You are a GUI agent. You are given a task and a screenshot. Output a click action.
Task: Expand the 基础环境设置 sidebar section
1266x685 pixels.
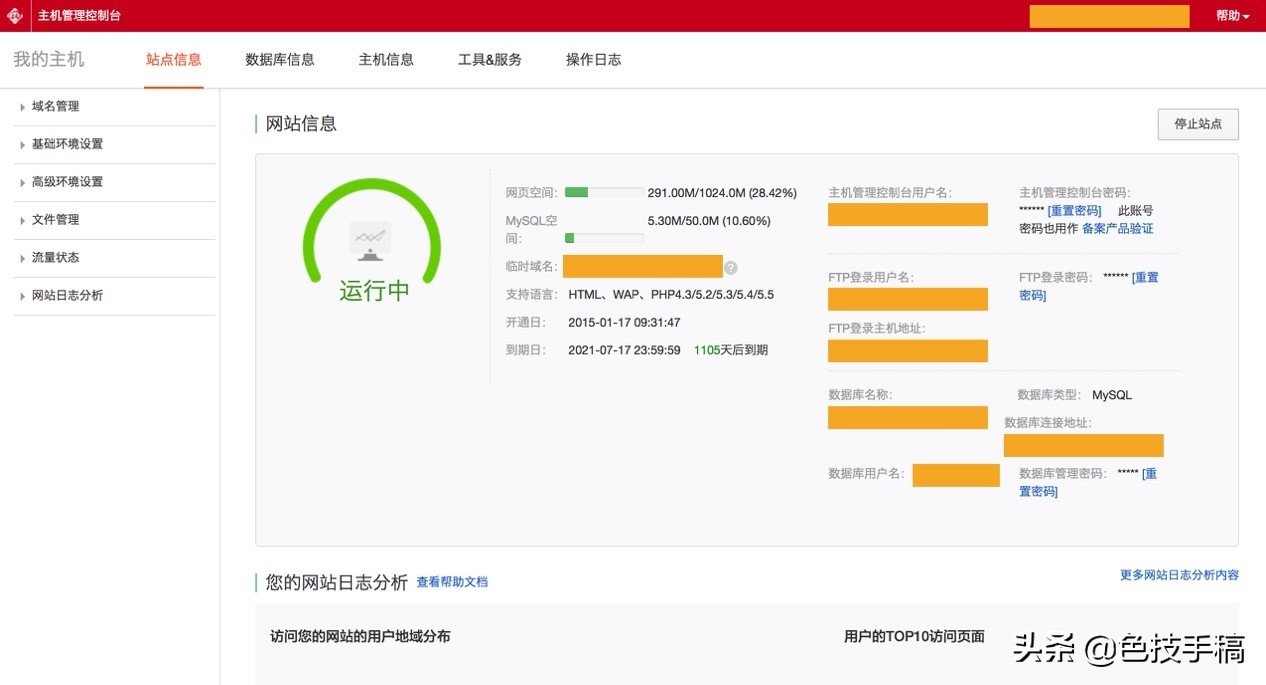(67, 144)
